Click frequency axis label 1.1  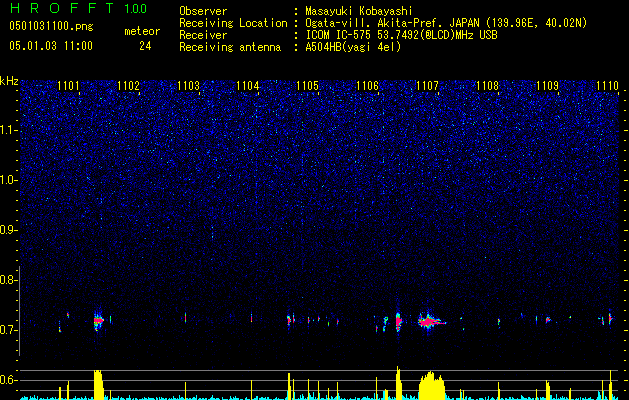(8, 130)
